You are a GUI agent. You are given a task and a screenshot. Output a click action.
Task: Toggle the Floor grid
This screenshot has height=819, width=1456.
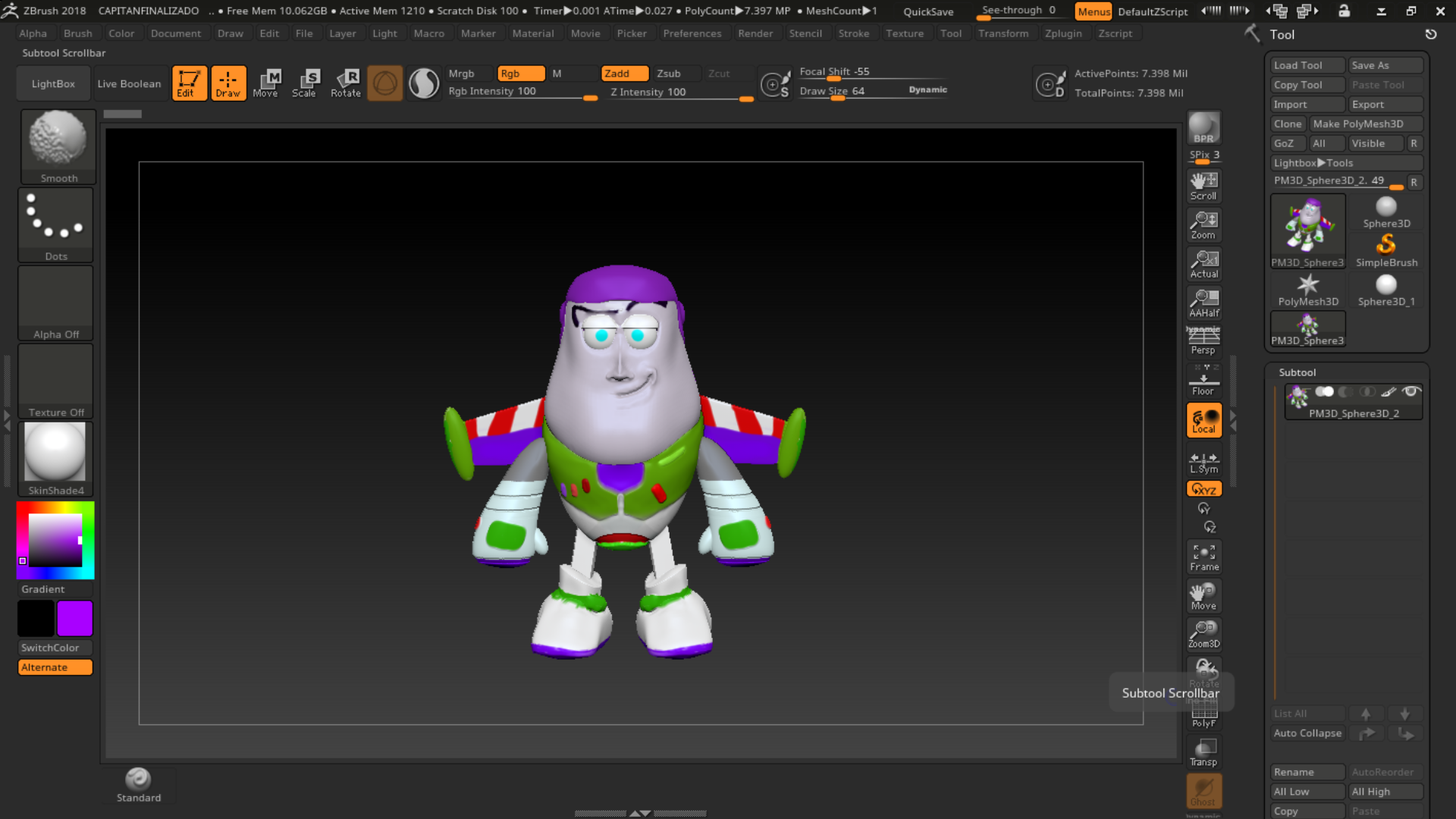(1203, 381)
